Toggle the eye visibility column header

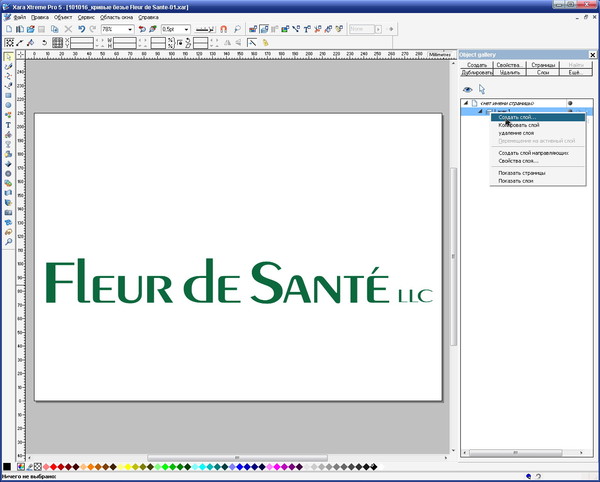468,90
